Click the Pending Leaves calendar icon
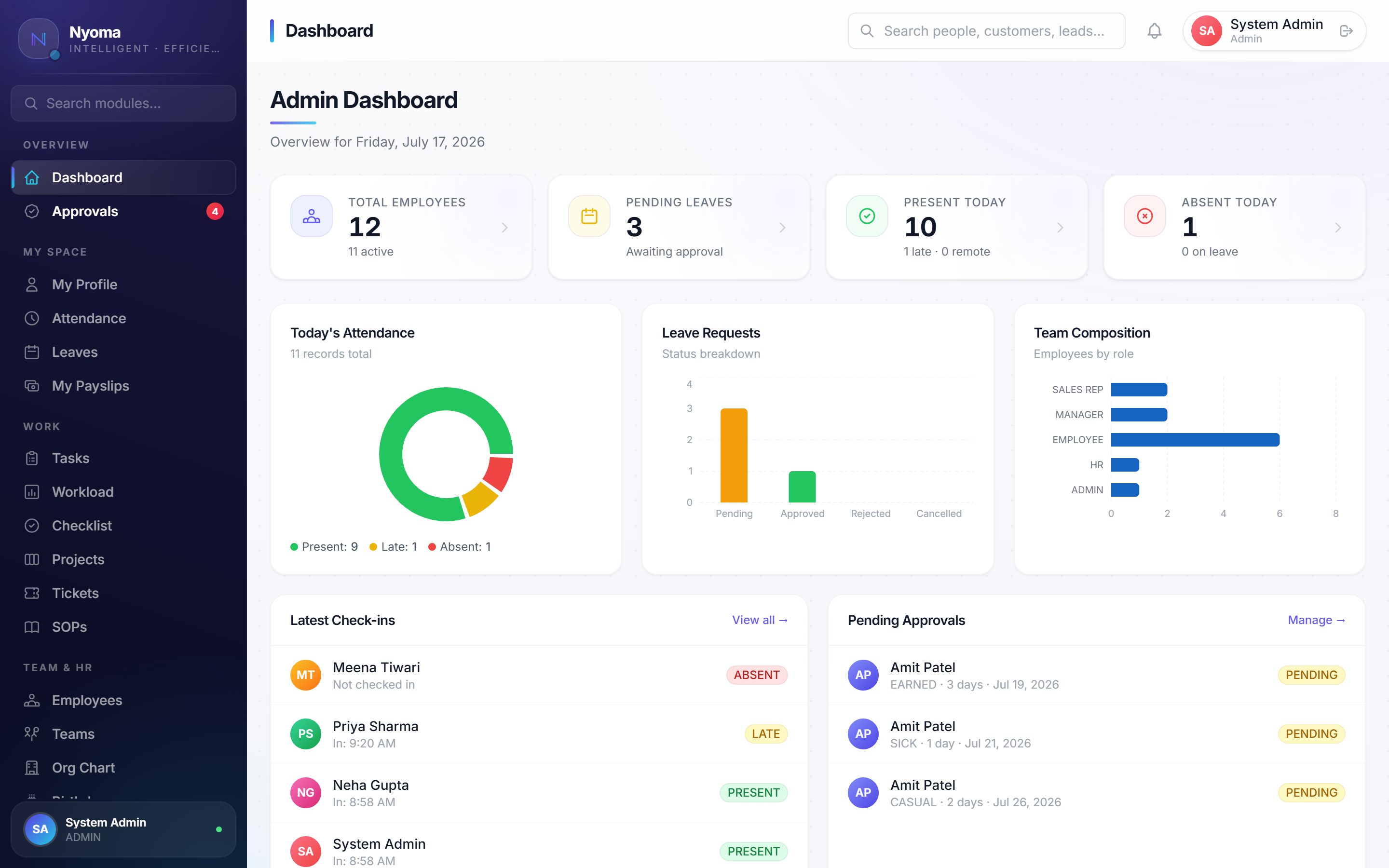The width and height of the screenshot is (1389, 868). pos(589,217)
